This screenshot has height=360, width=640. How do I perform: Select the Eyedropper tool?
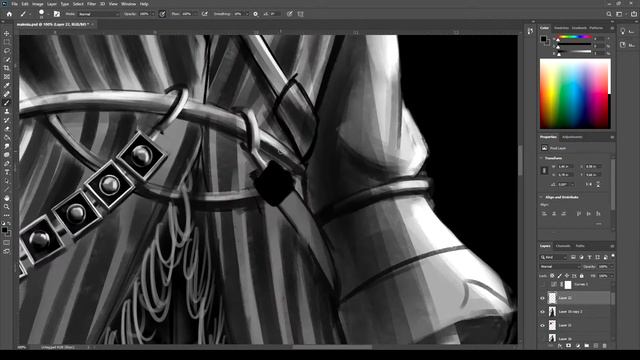click(7, 85)
